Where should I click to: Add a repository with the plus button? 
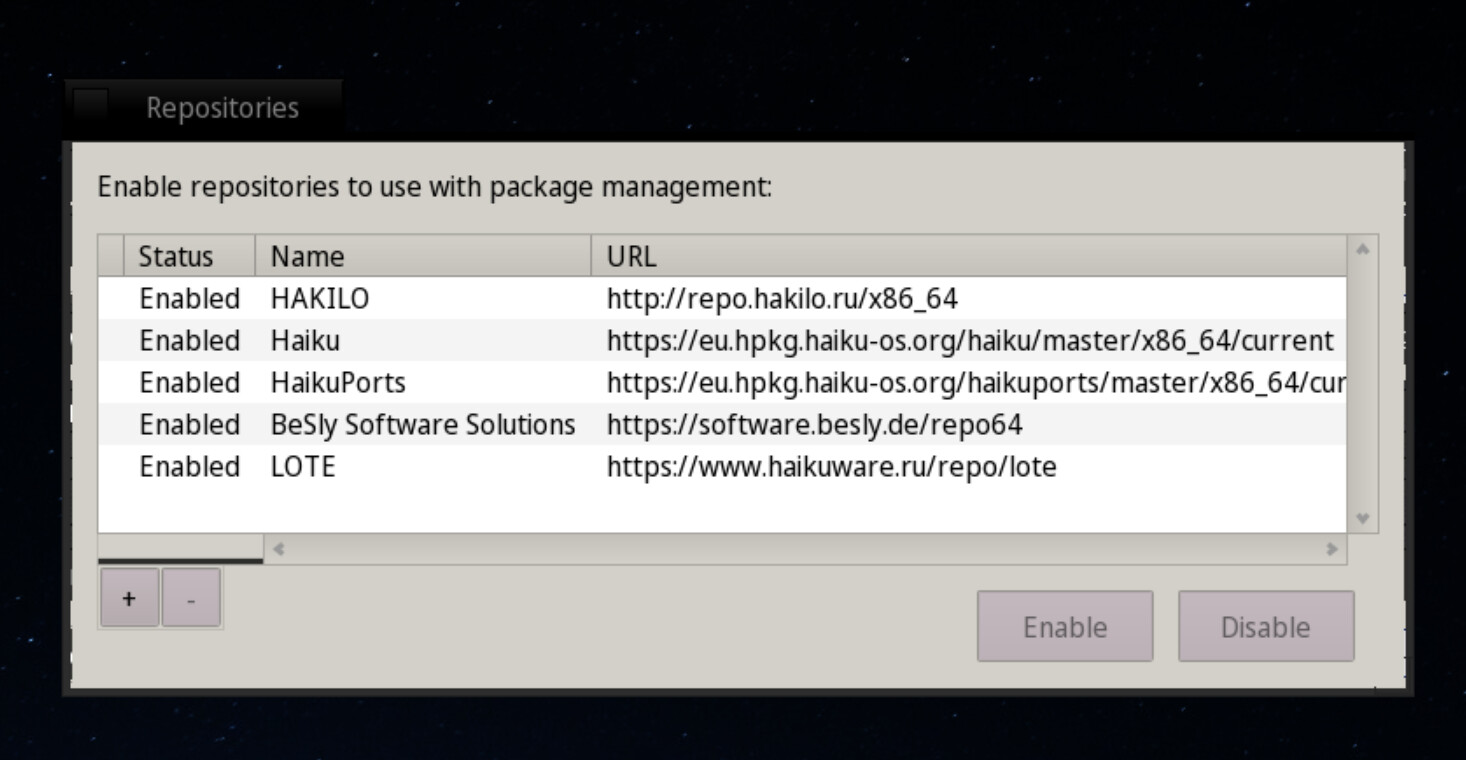[129, 598]
